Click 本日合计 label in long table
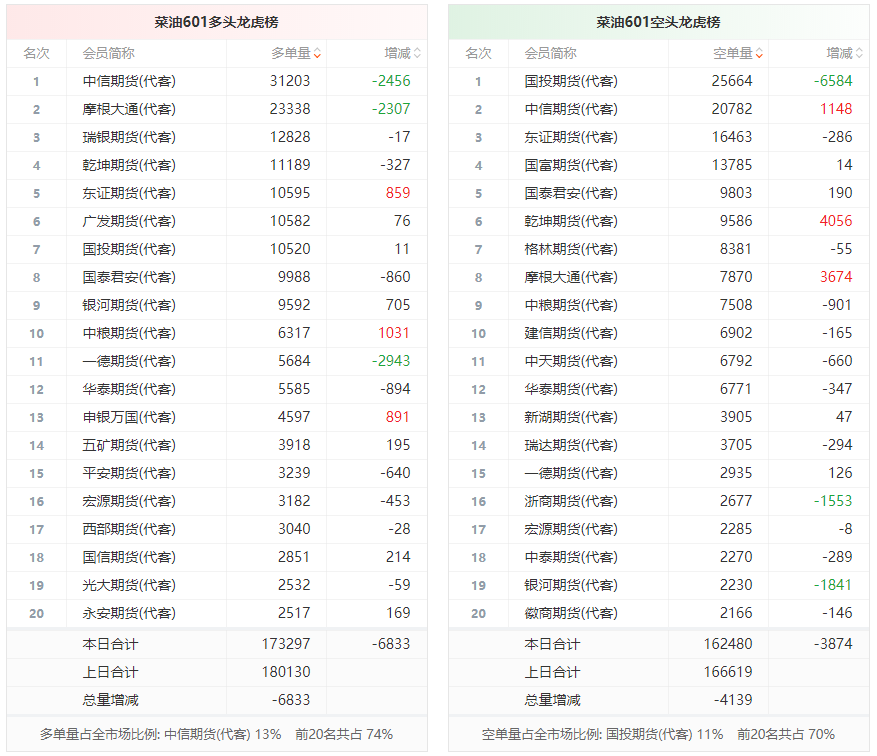The image size is (877, 756). (x=110, y=644)
